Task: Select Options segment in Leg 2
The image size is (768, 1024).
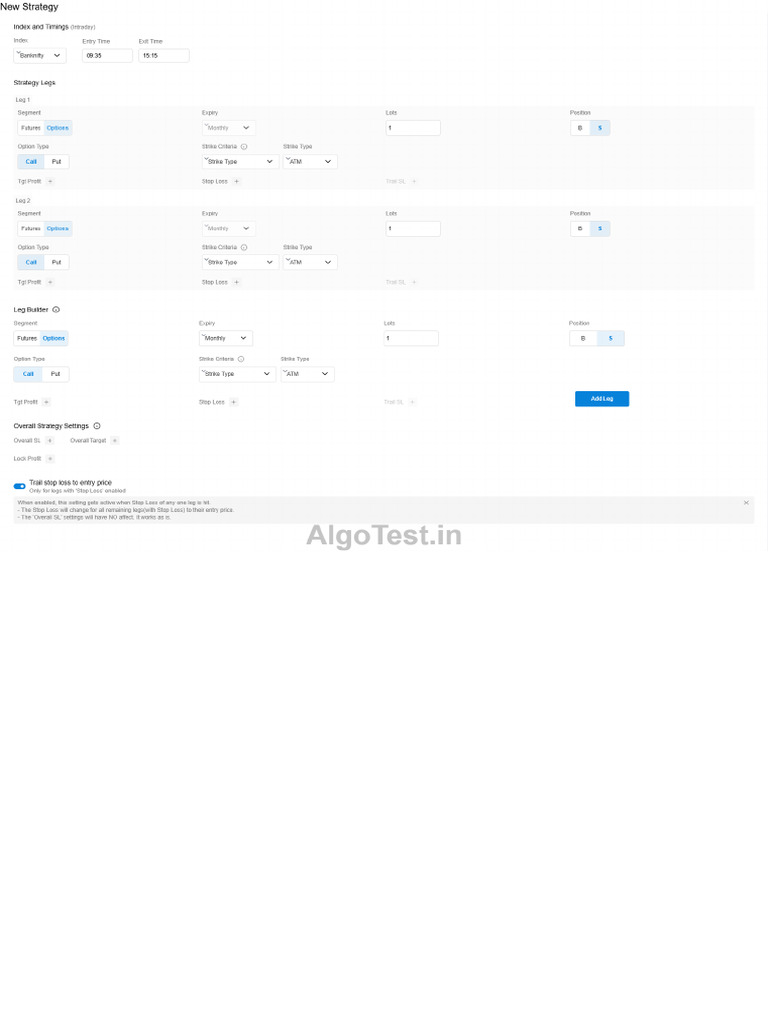Action: tap(57, 229)
